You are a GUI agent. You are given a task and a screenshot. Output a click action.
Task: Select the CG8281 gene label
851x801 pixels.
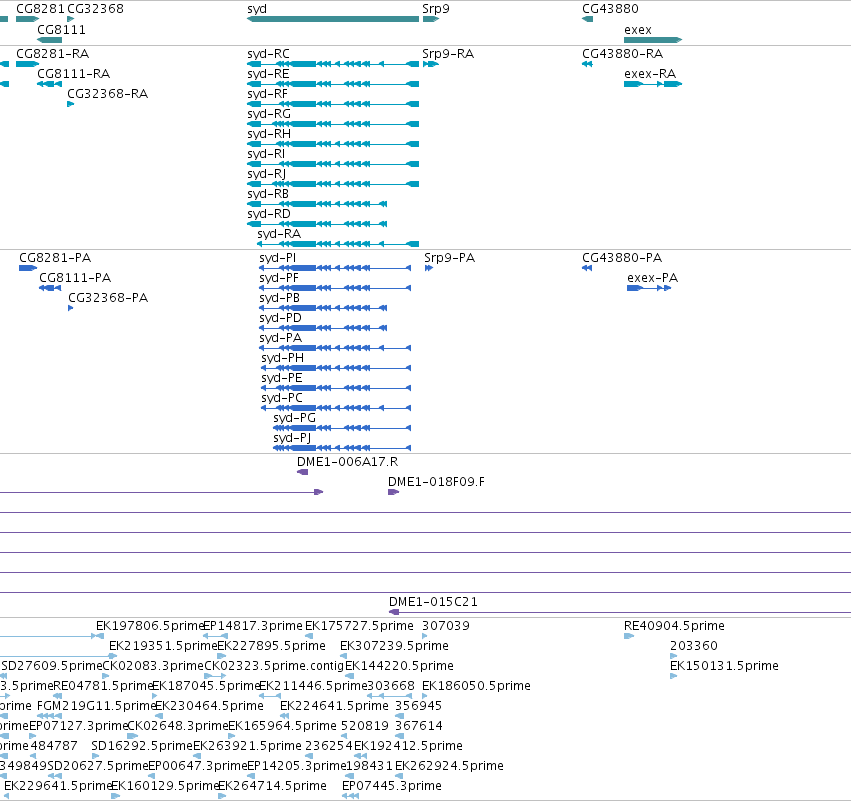[40, 9]
